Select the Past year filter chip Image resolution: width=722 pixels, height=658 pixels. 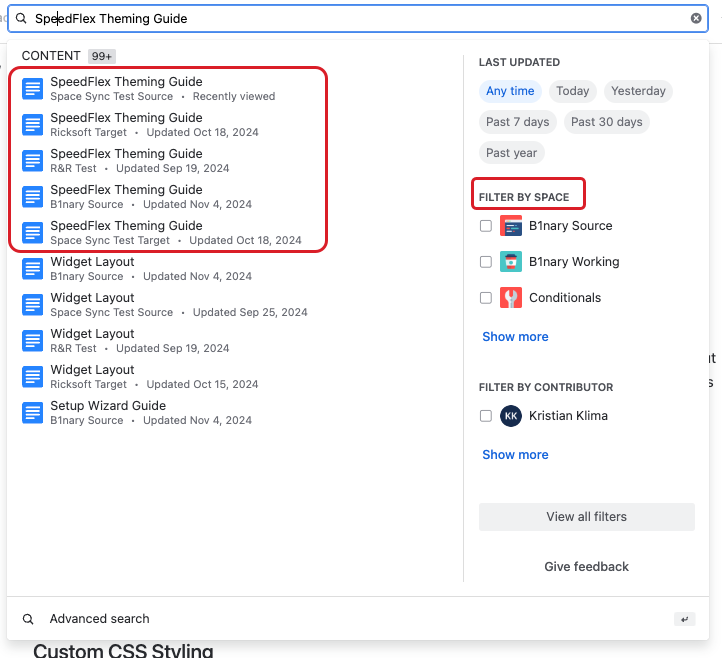tap(512, 153)
